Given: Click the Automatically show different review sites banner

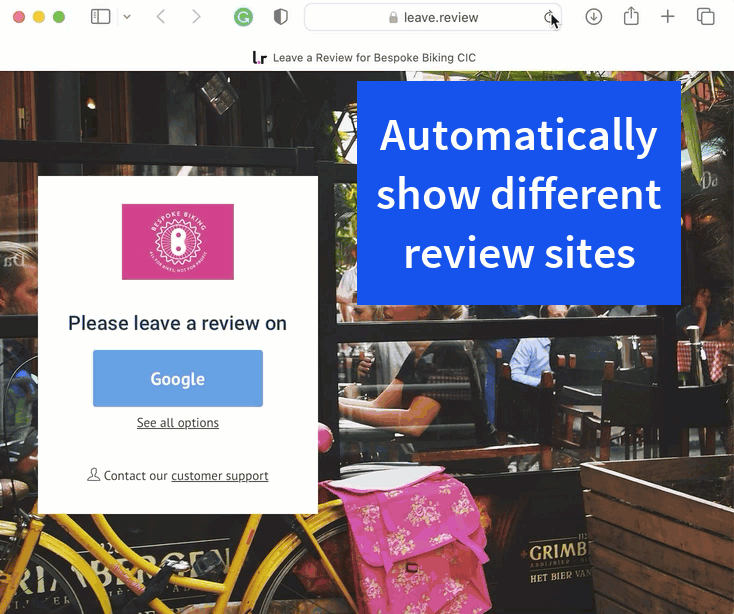Looking at the screenshot, I should coord(518,193).
